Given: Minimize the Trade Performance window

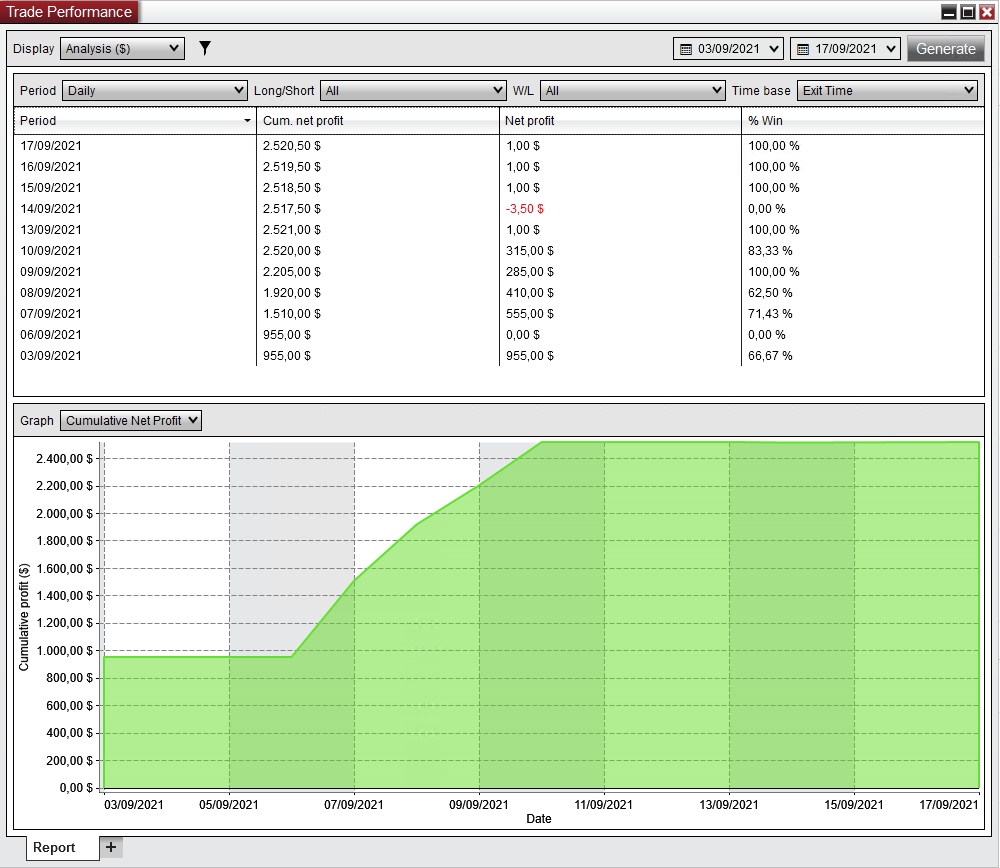Looking at the screenshot, I should click(948, 12).
